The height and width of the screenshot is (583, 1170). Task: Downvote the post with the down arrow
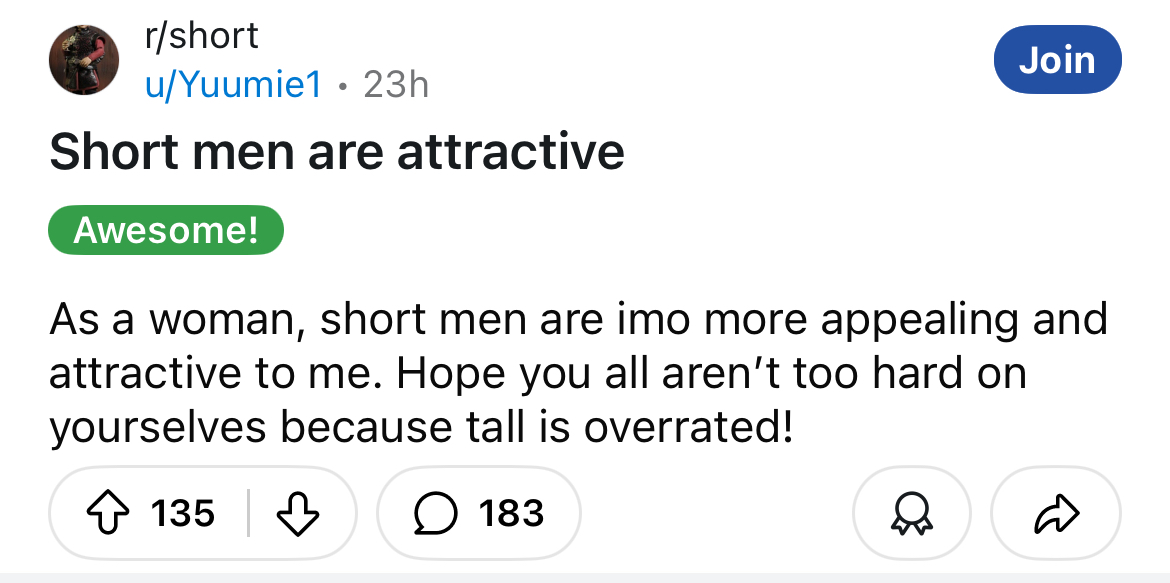[x=296, y=513]
